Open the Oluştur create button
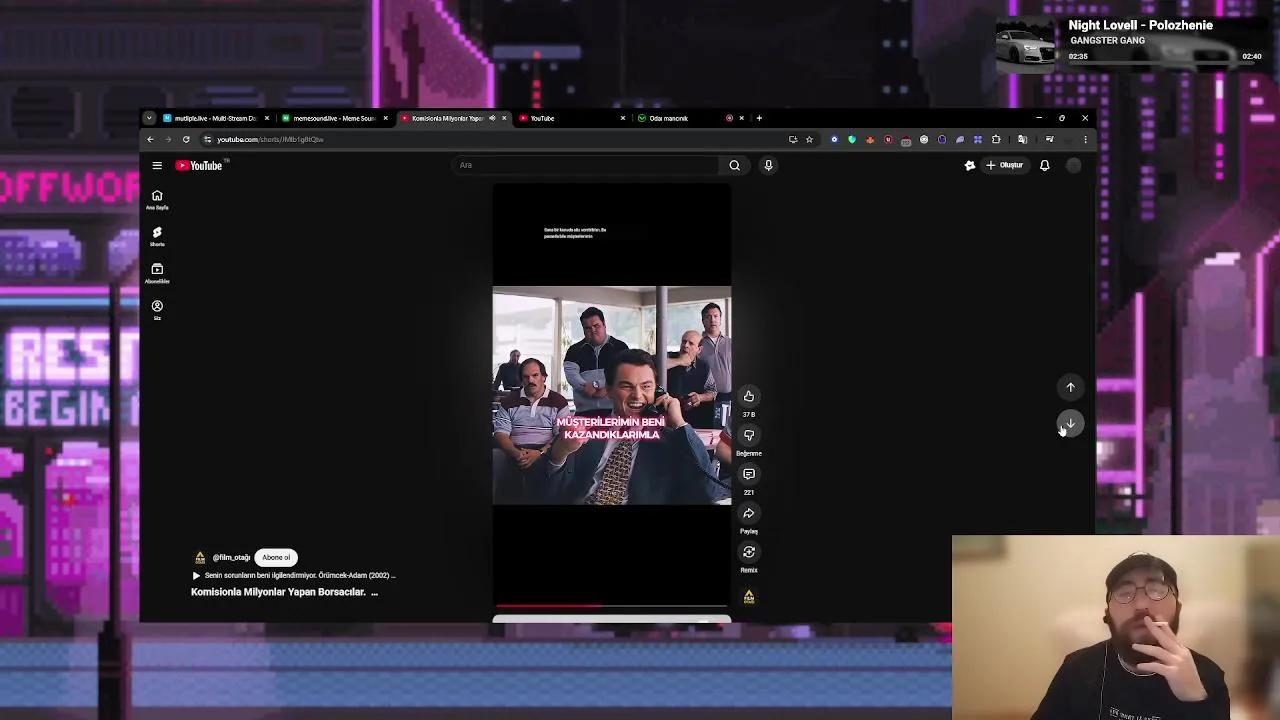 [x=1005, y=165]
